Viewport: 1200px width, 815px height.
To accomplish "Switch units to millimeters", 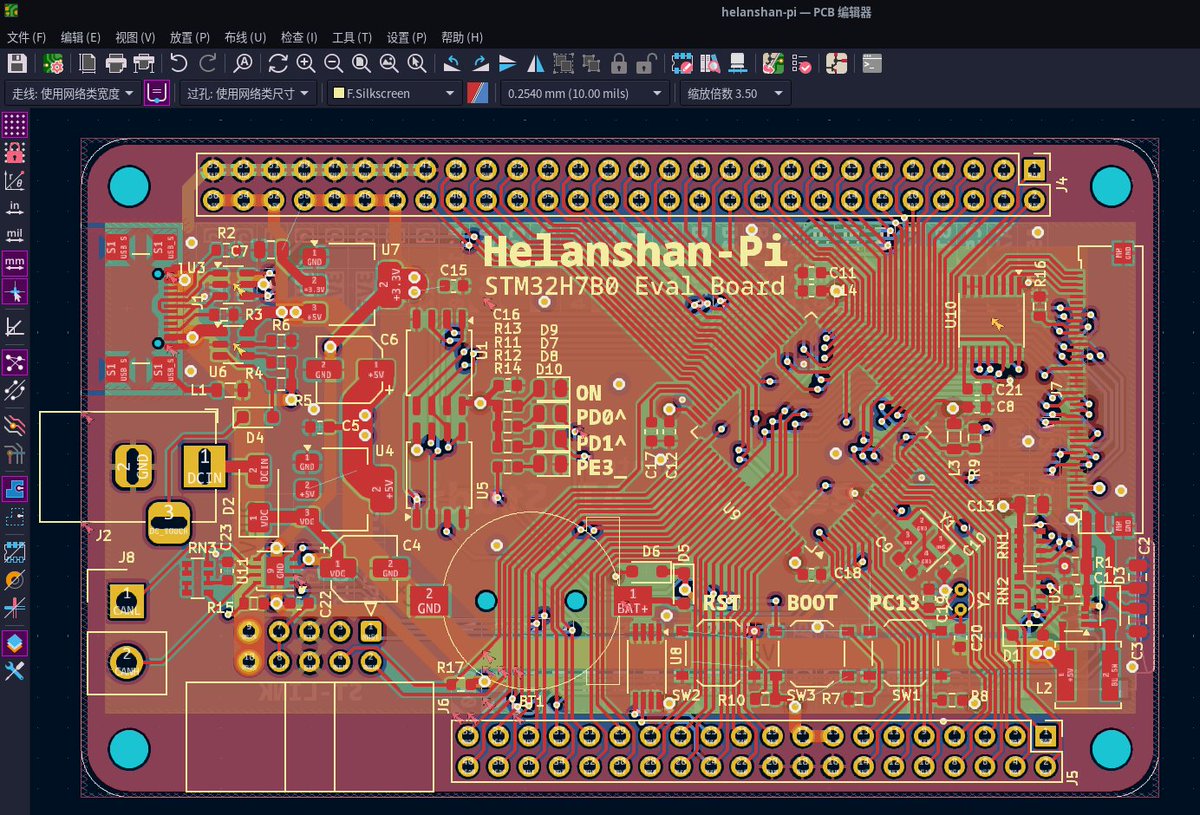I will pos(14,265).
